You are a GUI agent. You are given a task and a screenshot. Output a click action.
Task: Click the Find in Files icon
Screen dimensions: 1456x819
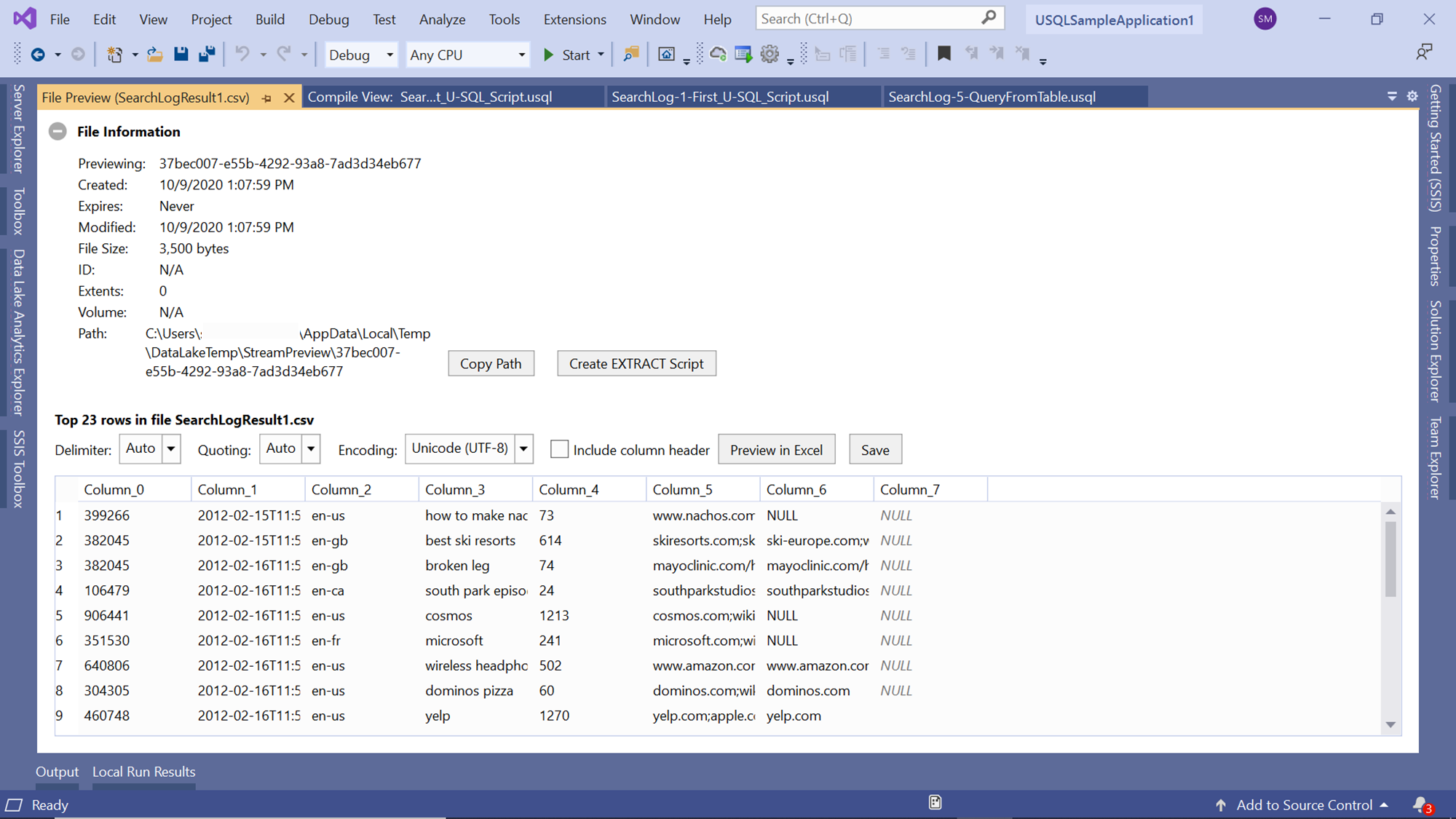click(x=631, y=55)
